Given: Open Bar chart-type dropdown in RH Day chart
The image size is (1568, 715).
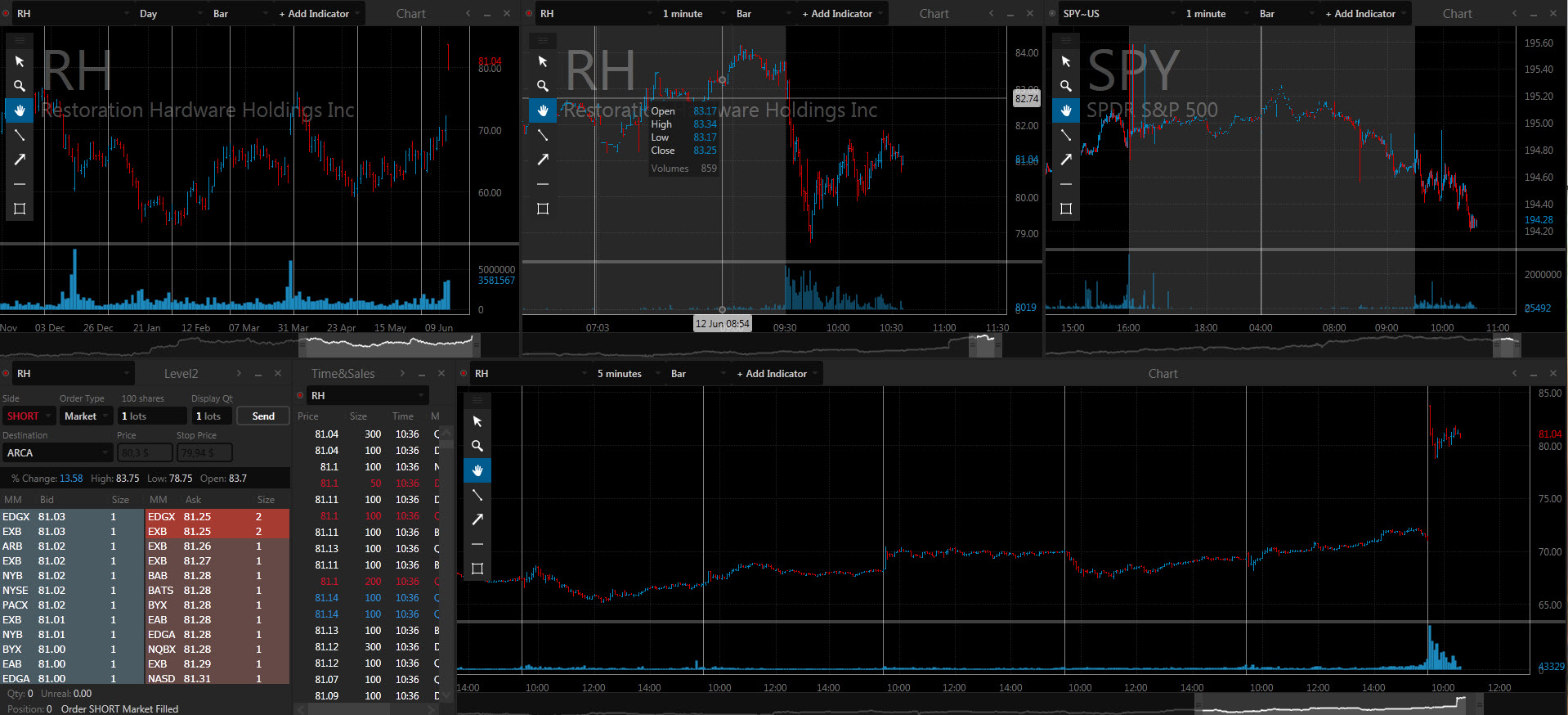Looking at the screenshot, I should (240, 14).
